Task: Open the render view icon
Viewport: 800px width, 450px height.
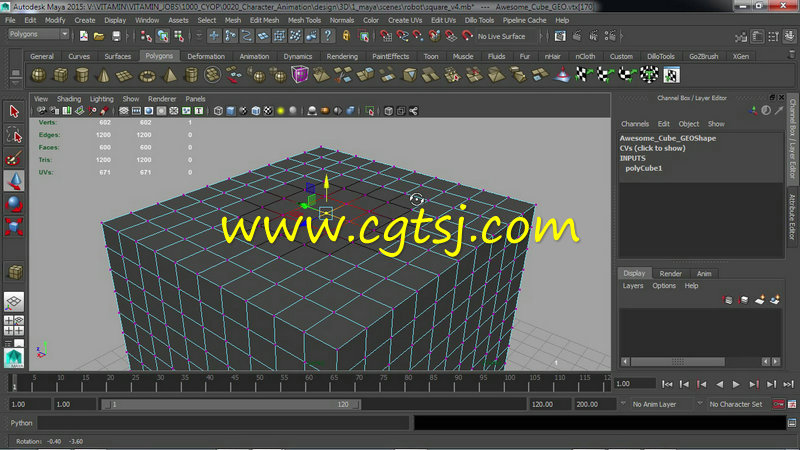Action: coord(560,36)
